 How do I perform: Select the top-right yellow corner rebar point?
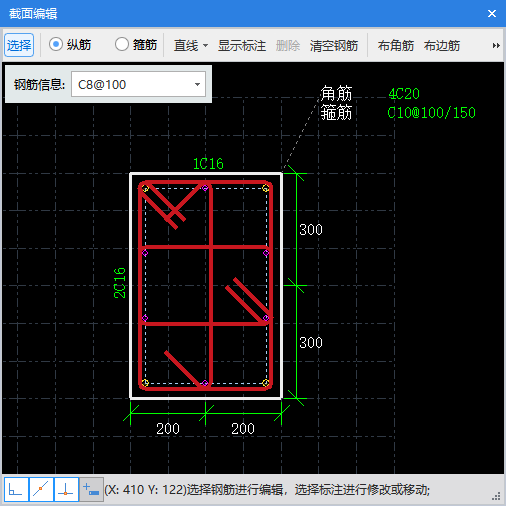266,188
